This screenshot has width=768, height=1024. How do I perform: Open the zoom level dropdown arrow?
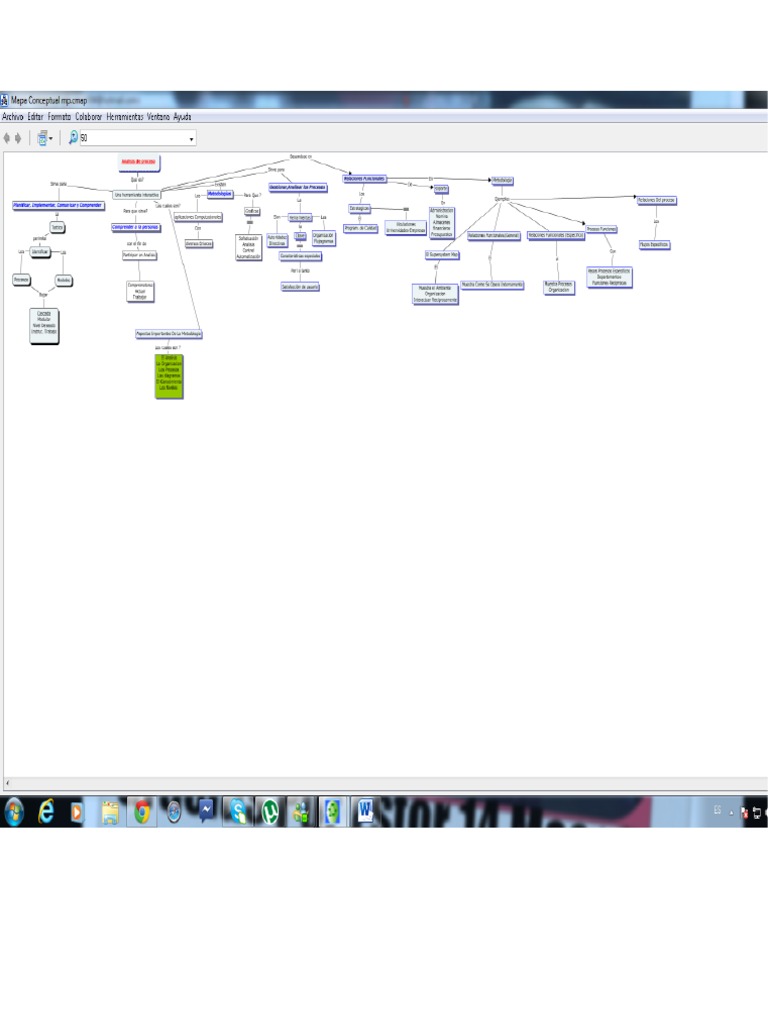pos(191,138)
